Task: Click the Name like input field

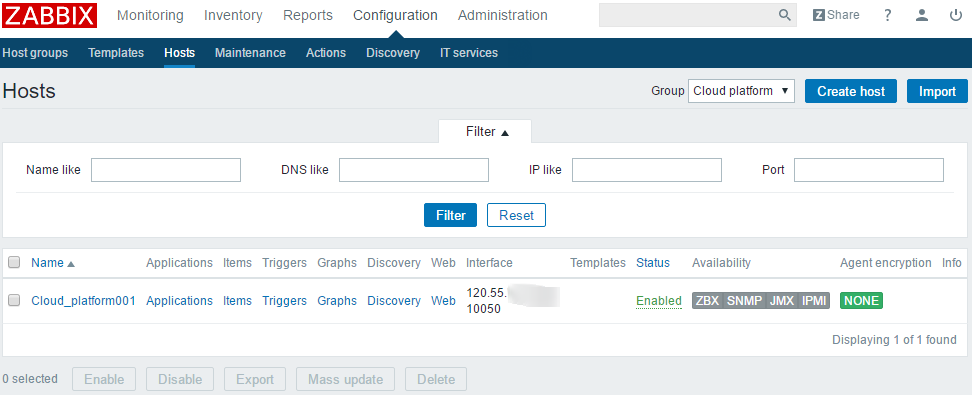Action: [x=166, y=170]
